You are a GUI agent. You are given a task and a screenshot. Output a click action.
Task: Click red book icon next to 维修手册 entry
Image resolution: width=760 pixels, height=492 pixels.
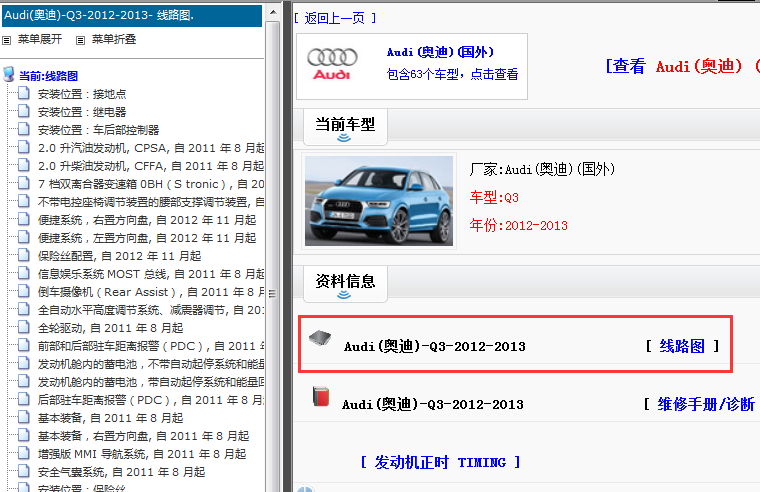tap(321, 396)
